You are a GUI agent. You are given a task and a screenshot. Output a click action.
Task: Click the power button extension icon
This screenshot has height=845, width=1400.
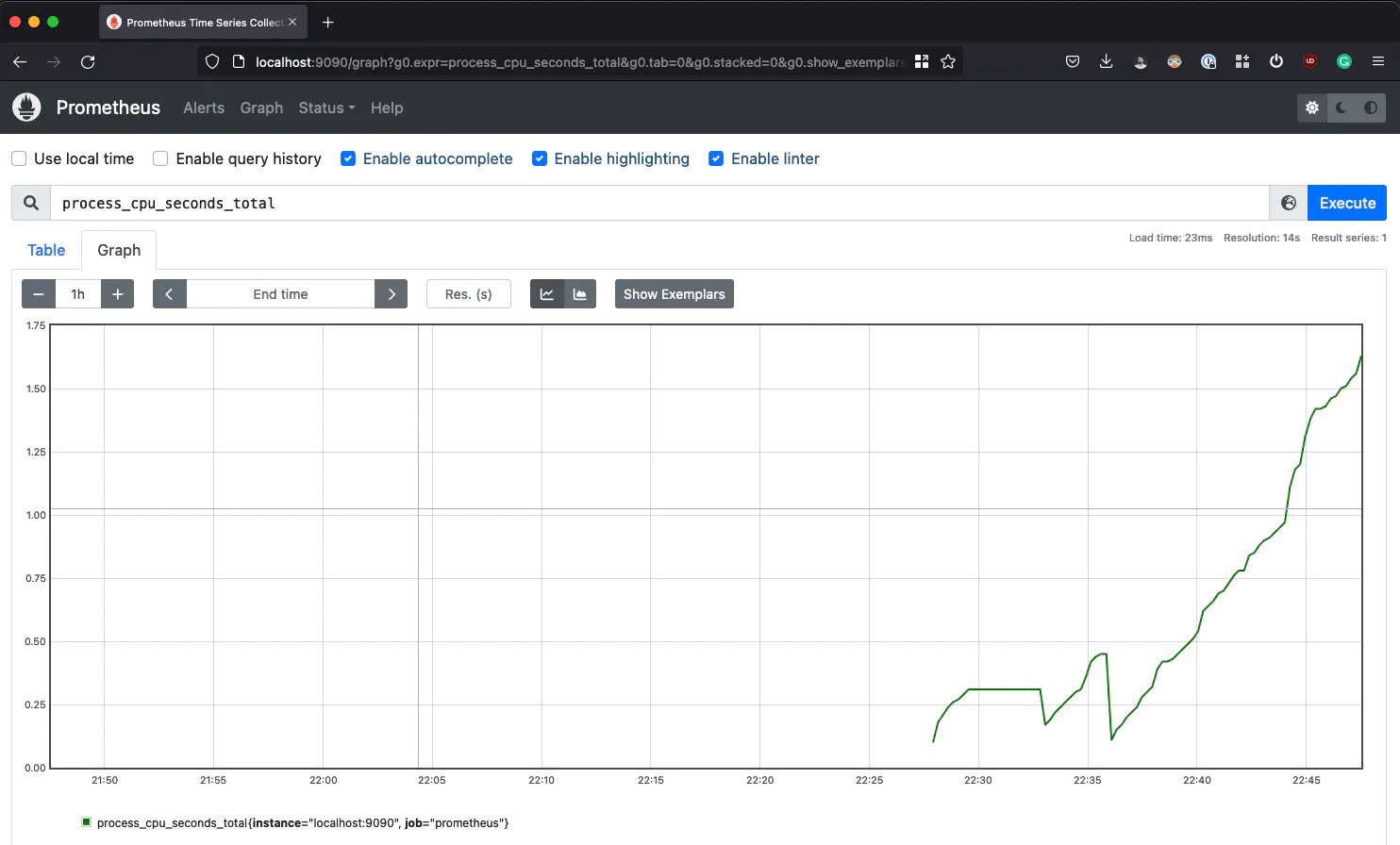(x=1276, y=62)
